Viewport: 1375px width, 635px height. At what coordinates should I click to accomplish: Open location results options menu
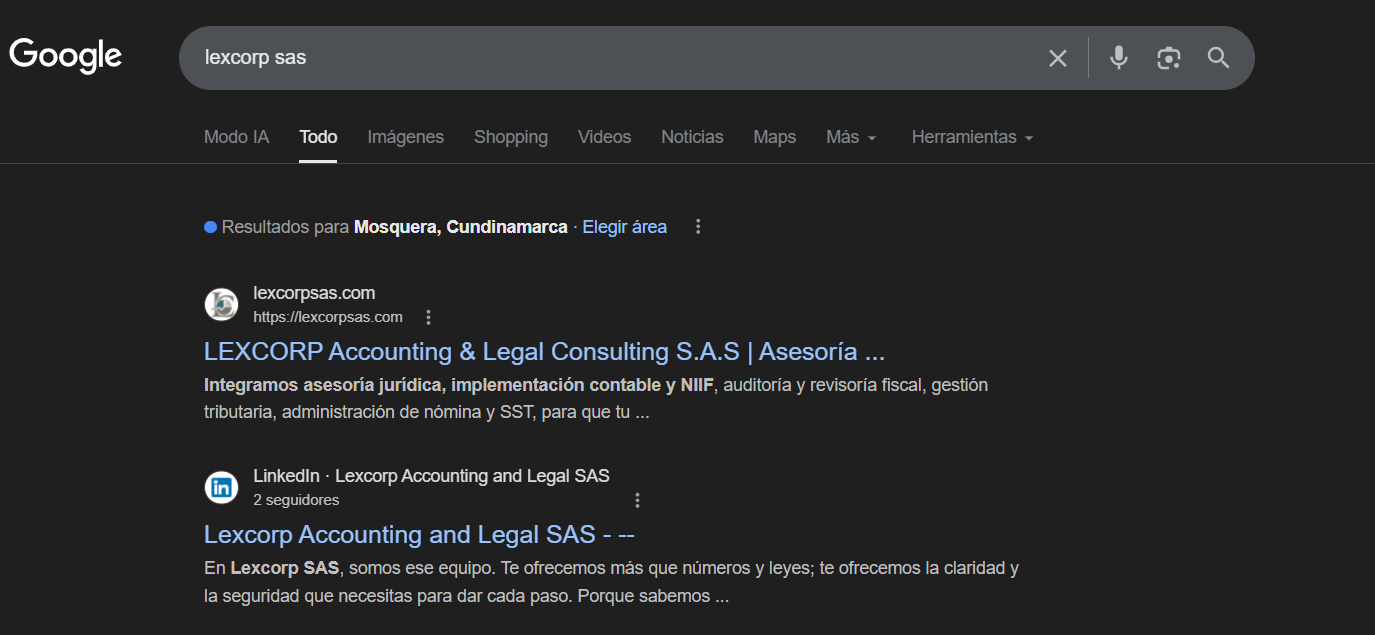[698, 227]
